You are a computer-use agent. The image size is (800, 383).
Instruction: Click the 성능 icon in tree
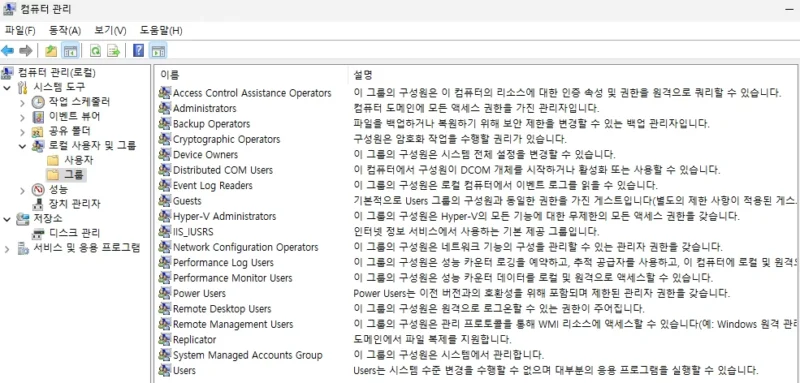39,190
